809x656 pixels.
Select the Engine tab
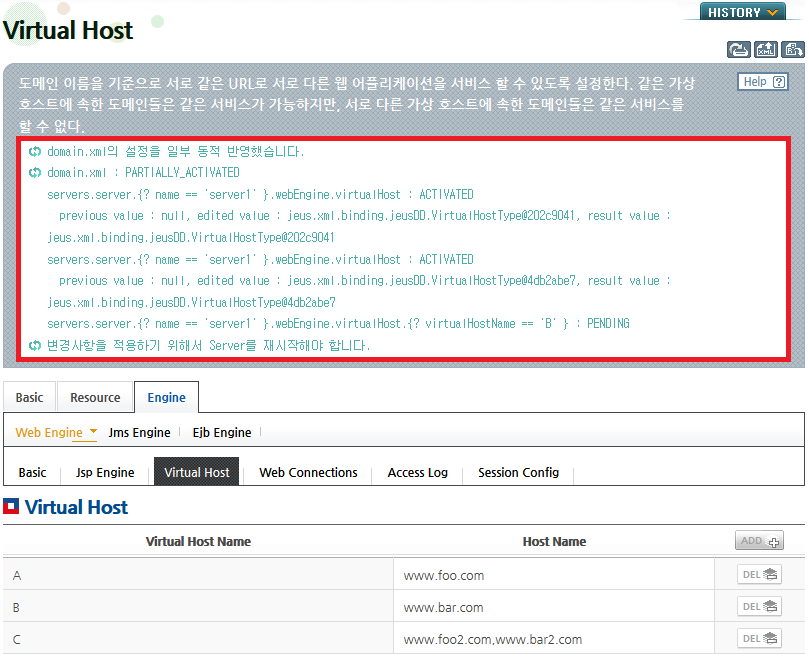[167, 397]
